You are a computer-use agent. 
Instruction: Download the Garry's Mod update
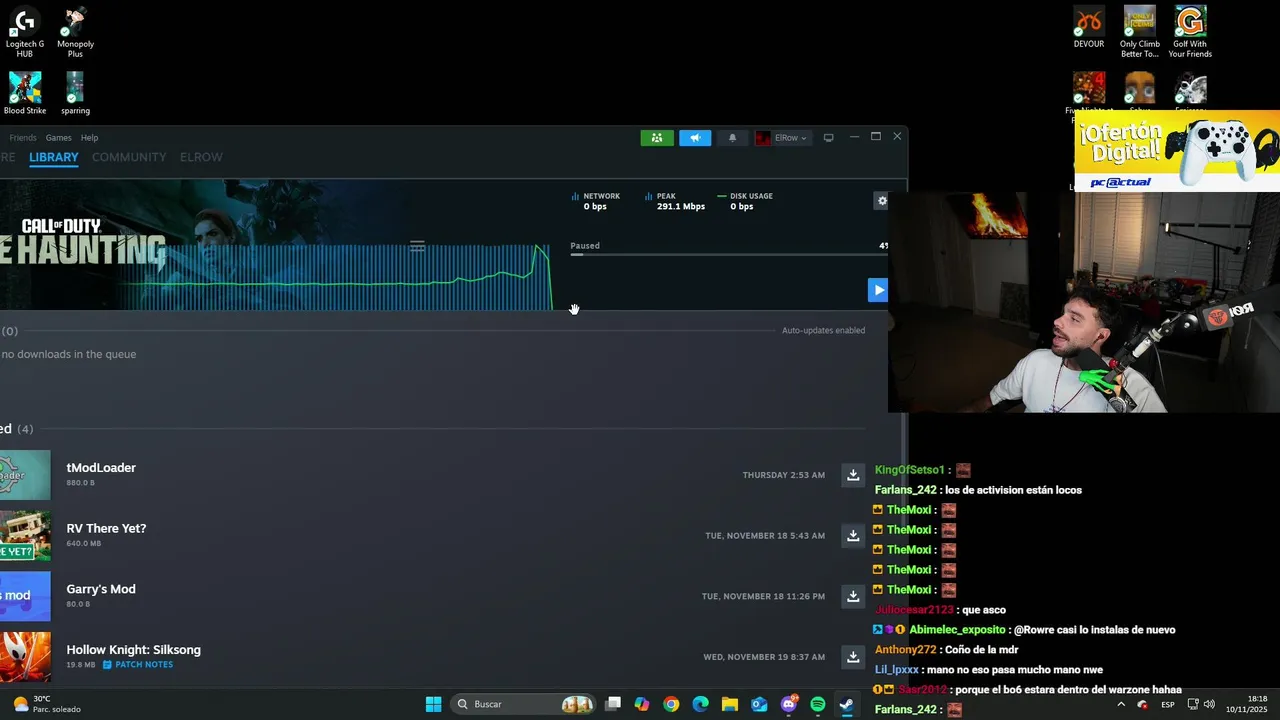(853, 597)
